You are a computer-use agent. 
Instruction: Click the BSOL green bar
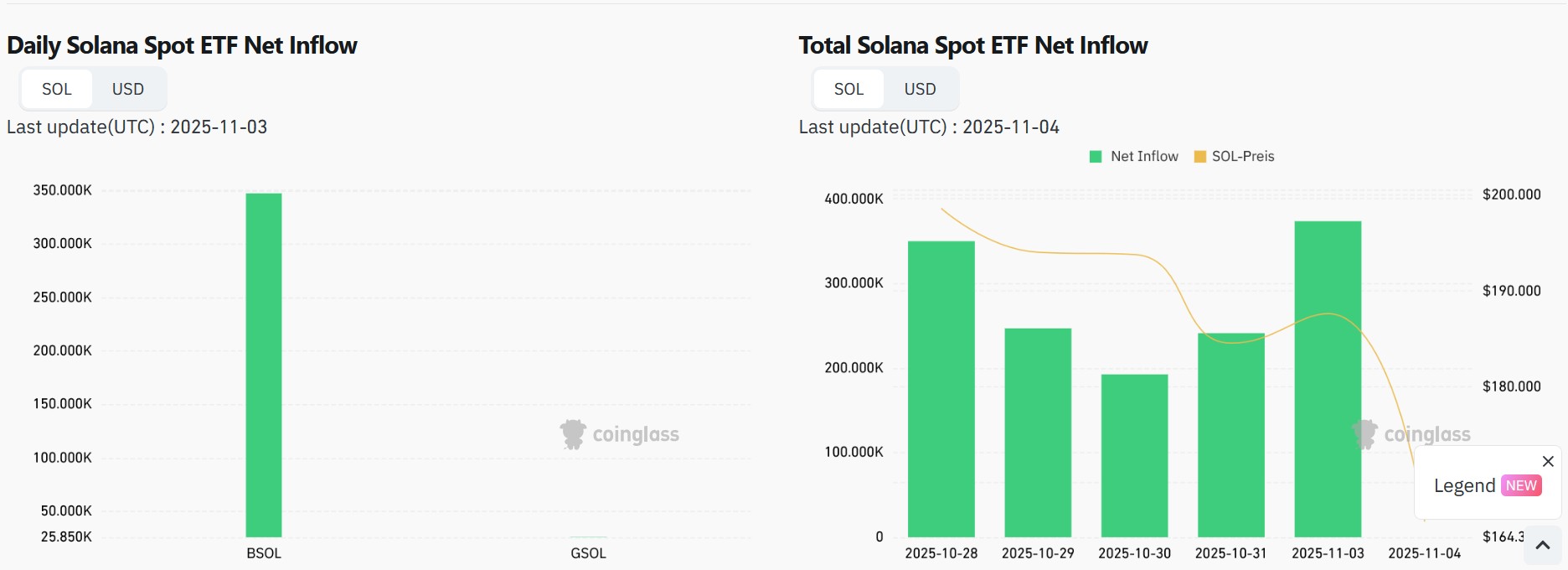point(264,365)
